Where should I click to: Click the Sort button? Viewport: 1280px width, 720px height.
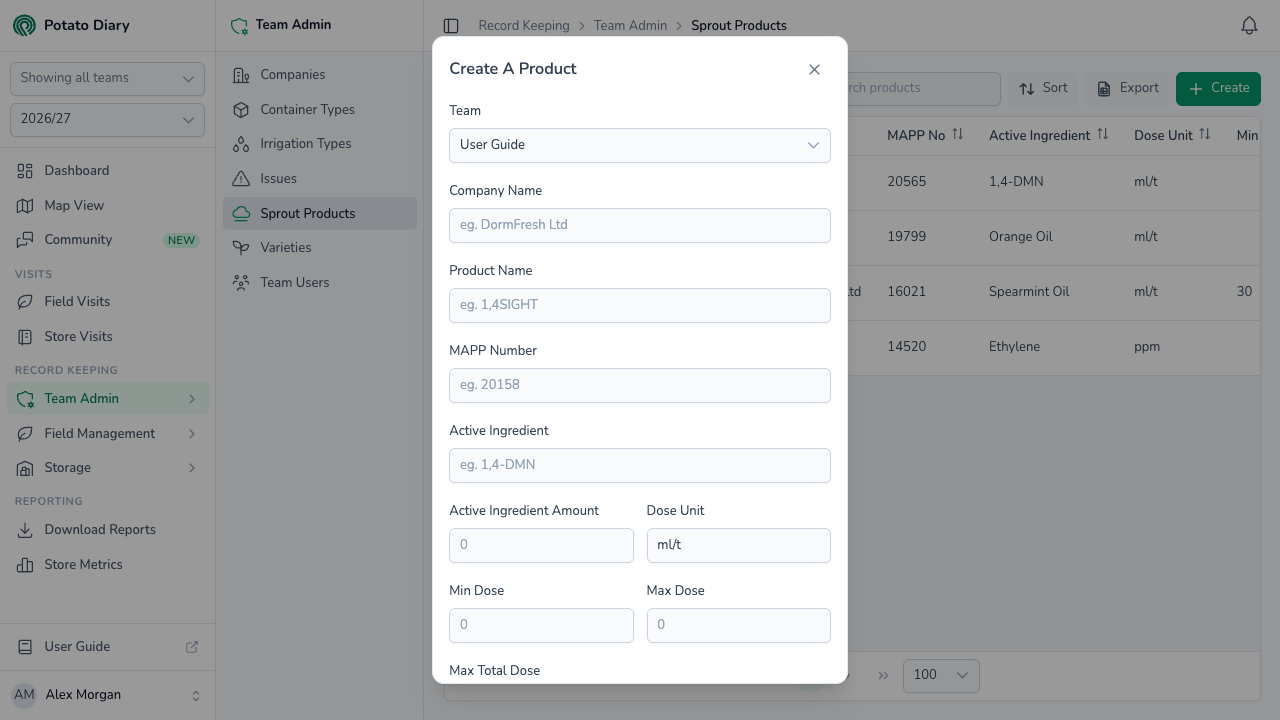tap(1043, 89)
